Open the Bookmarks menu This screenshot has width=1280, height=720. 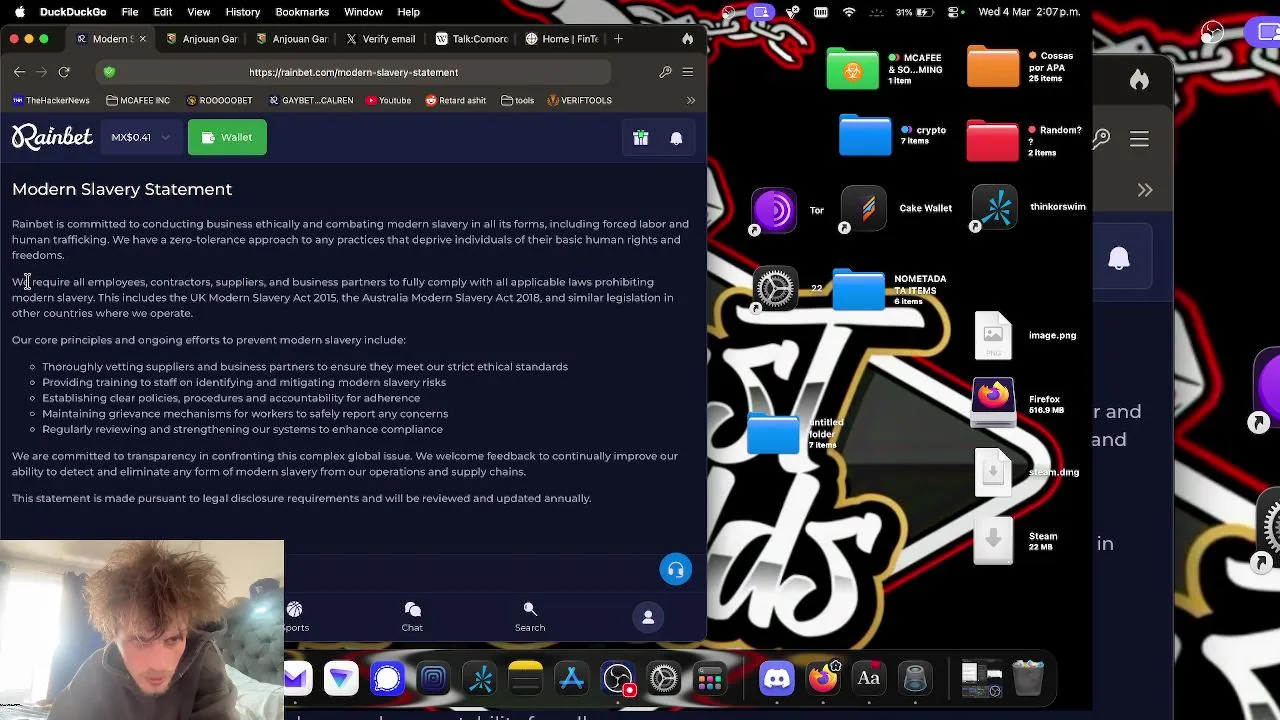302,12
